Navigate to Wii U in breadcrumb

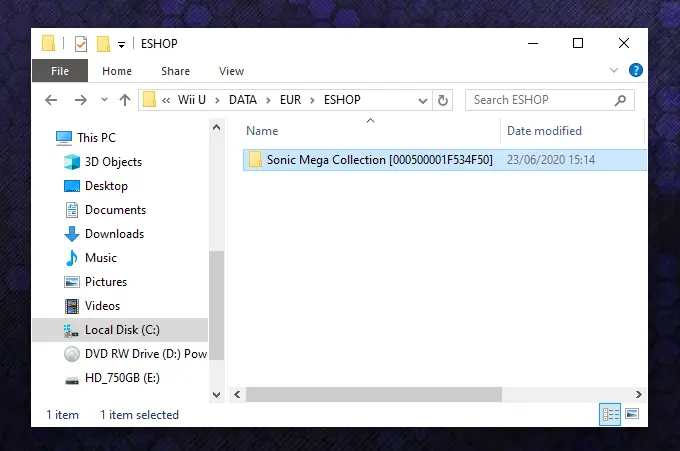coord(192,100)
